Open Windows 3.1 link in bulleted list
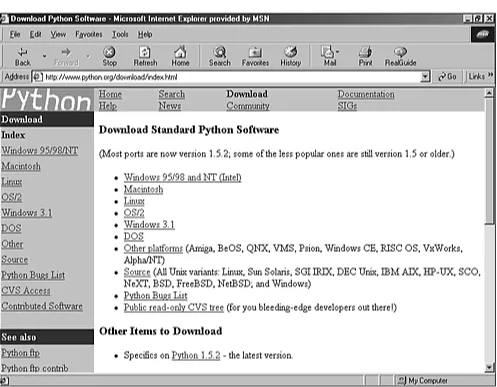The height and width of the screenshot is (387, 497). click(x=149, y=224)
